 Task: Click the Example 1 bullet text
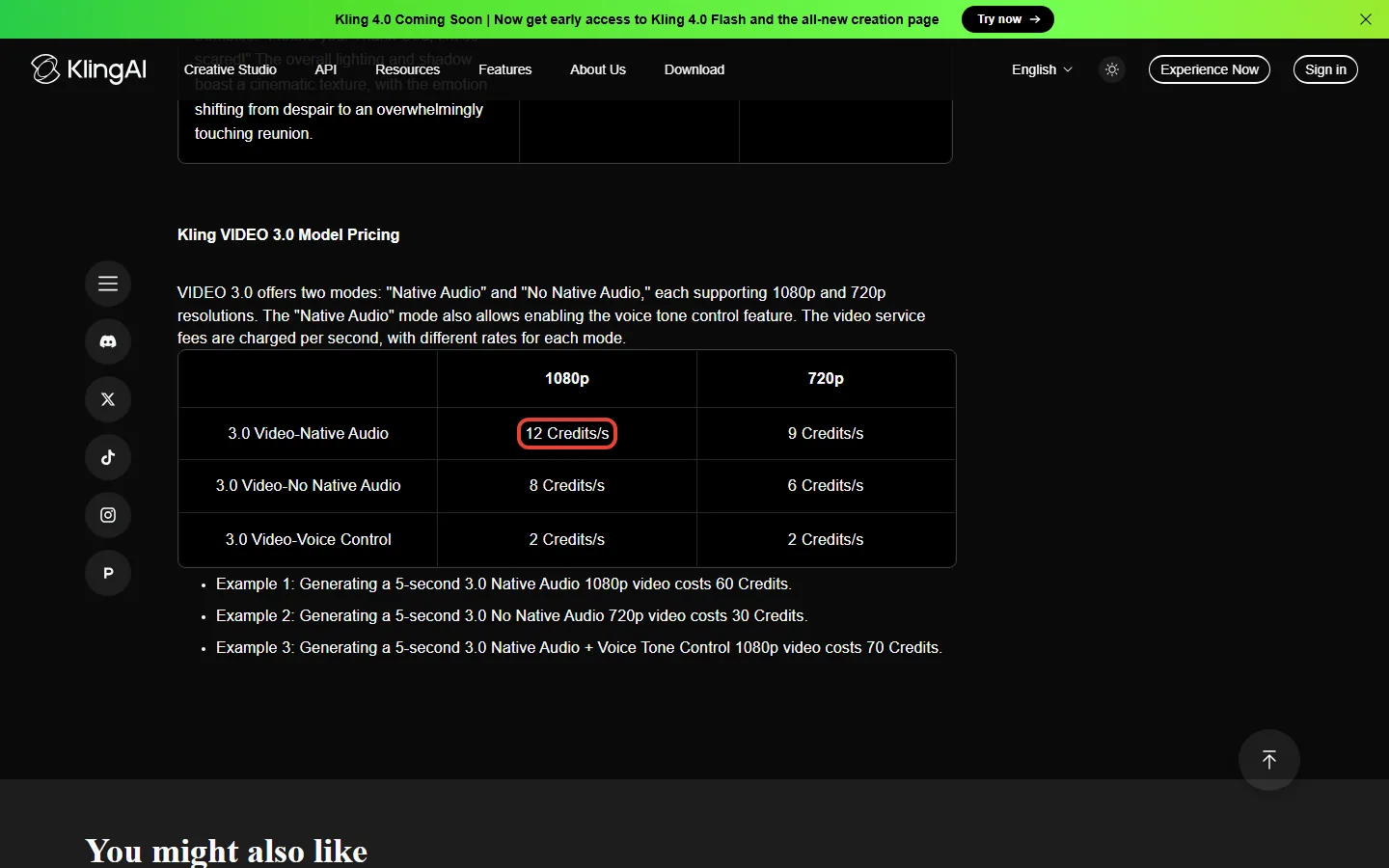pyautogui.click(x=504, y=584)
